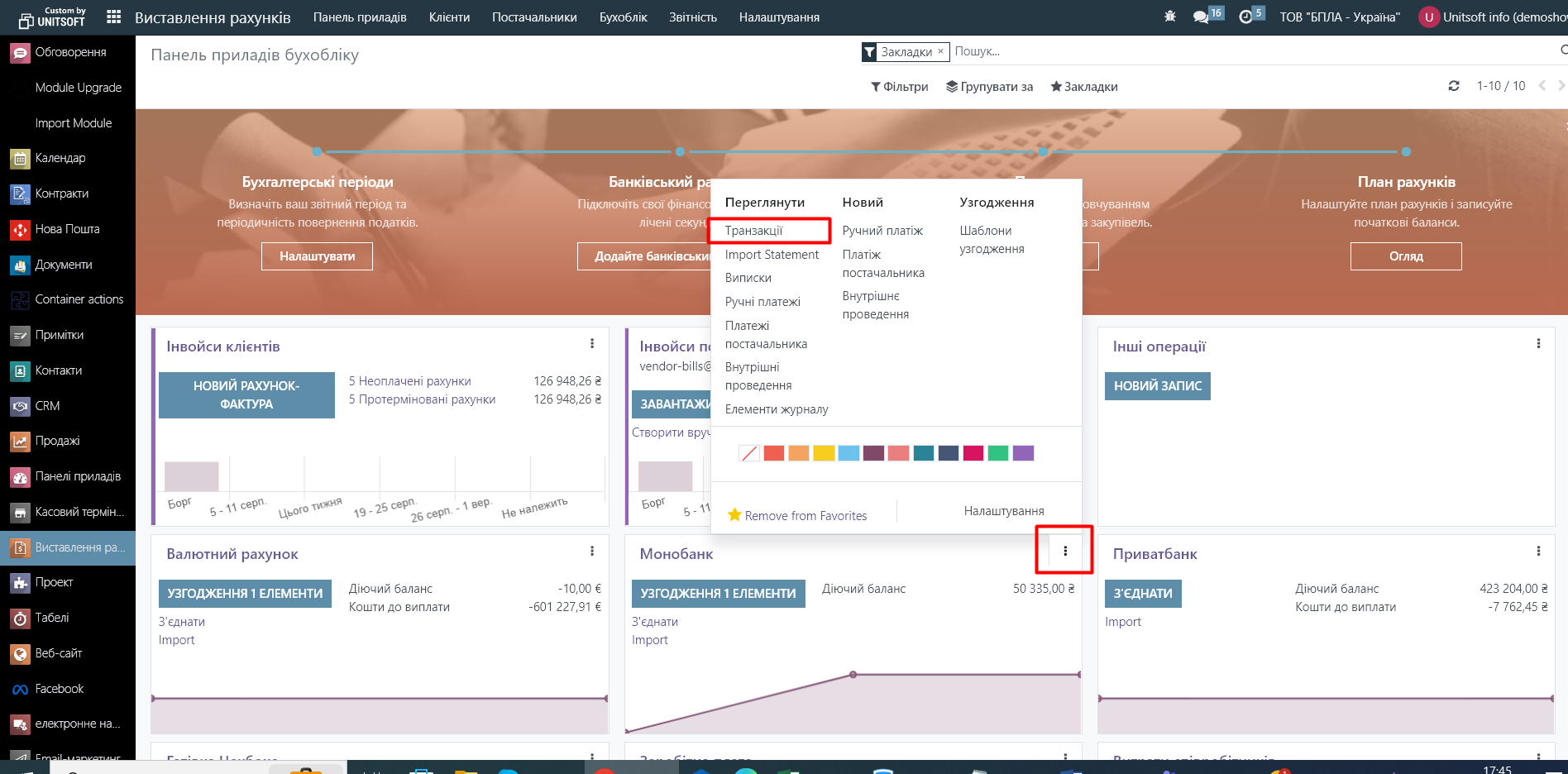Select Транзакції in the popup menu
The width and height of the screenshot is (1568, 774).
pyautogui.click(x=753, y=231)
